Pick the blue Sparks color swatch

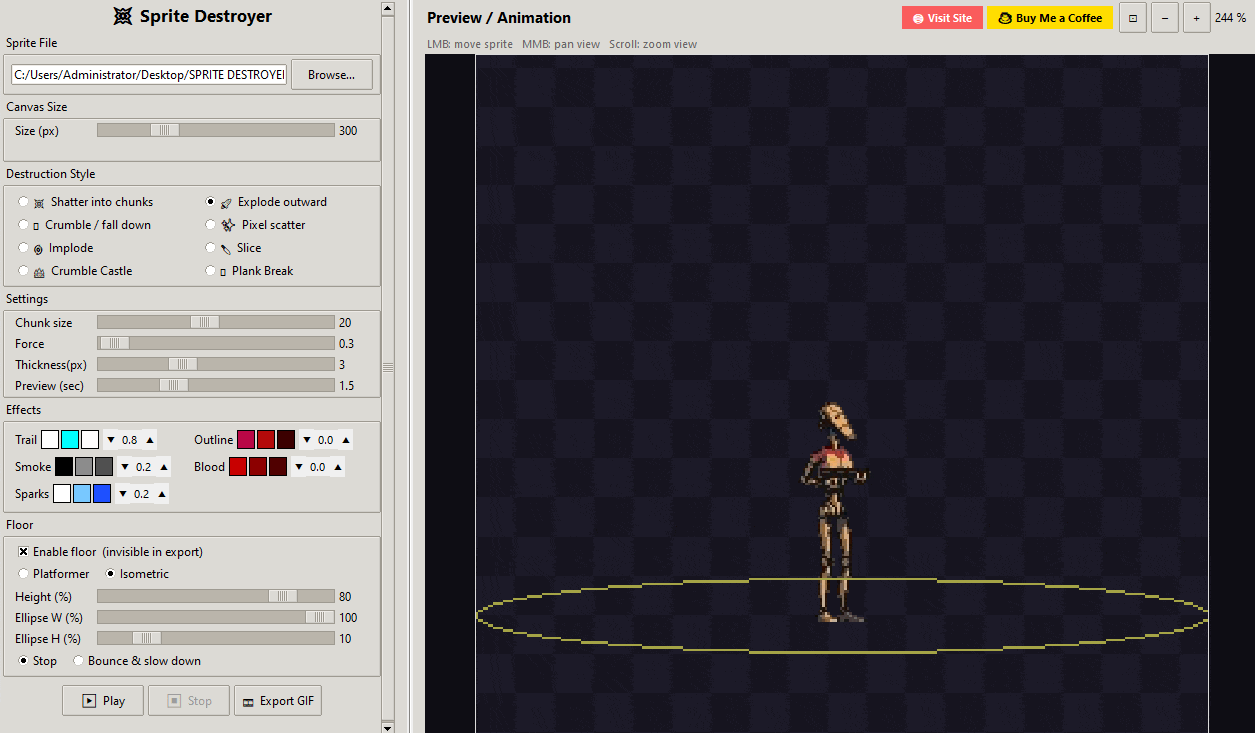(x=102, y=494)
